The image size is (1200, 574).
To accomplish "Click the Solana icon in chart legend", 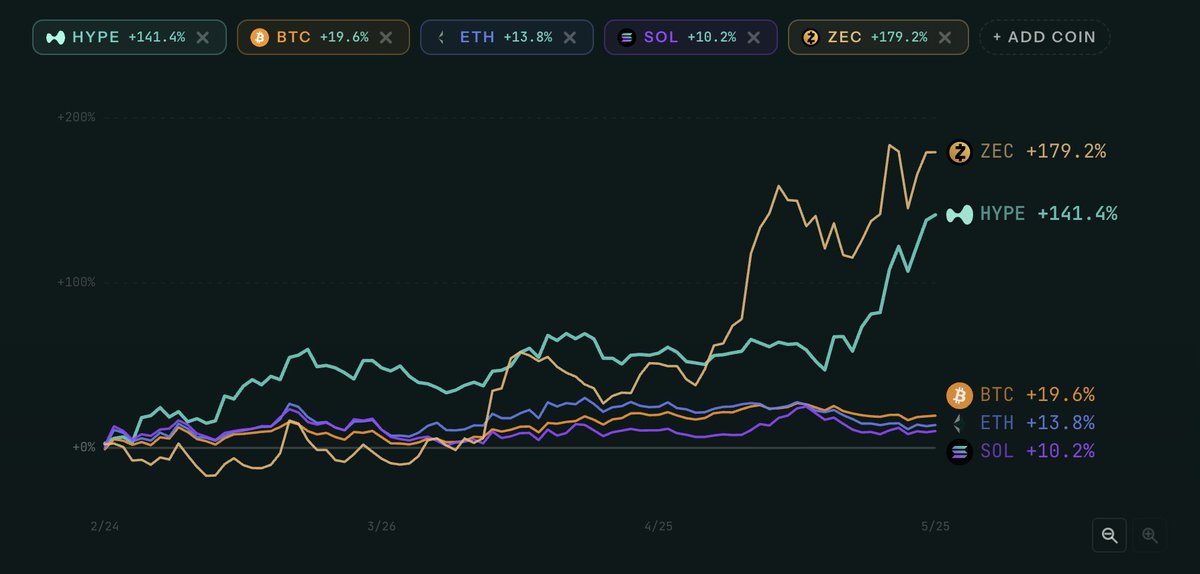I will click(960, 452).
